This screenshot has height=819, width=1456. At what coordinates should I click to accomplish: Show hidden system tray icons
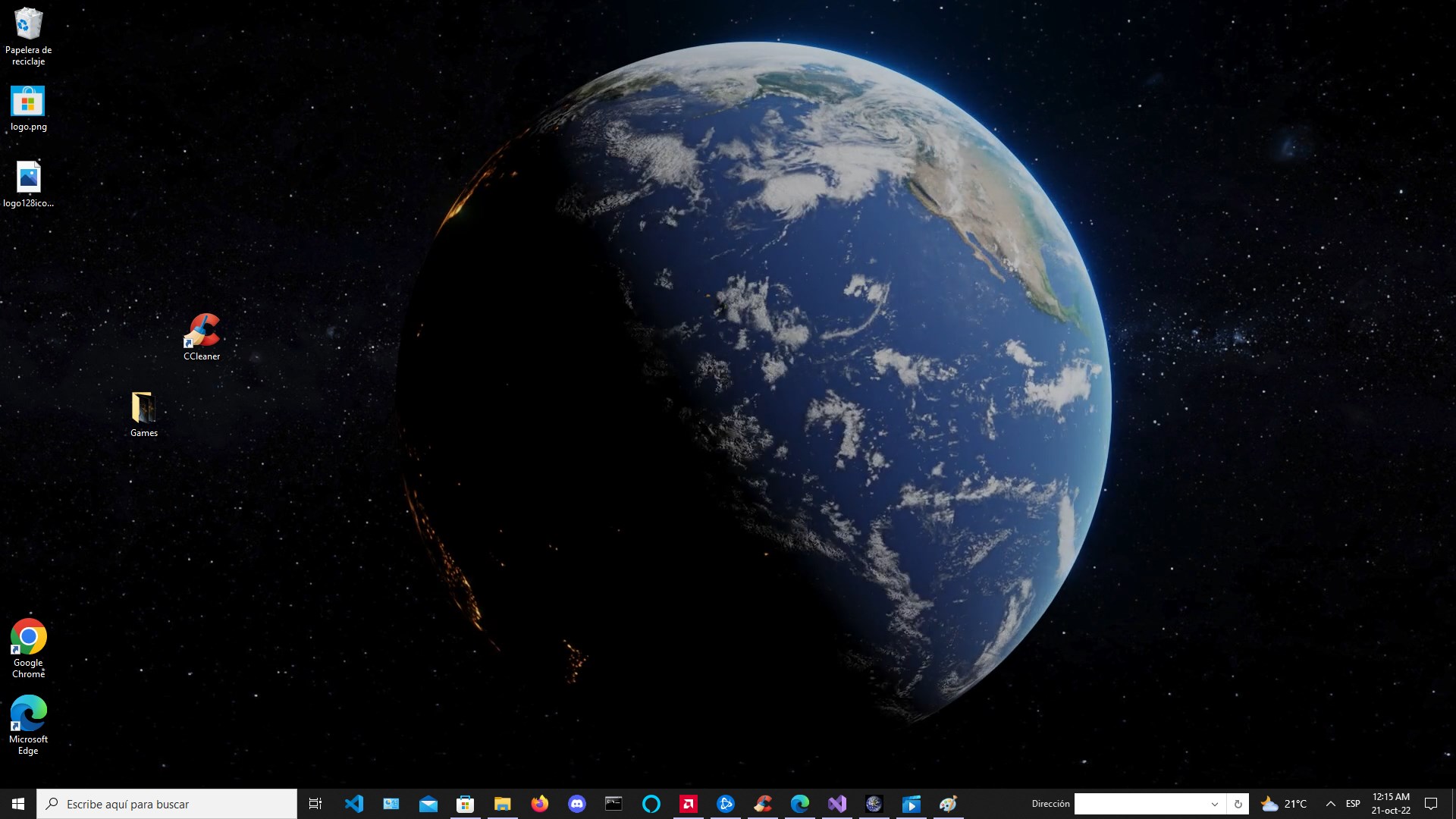coord(1329,804)
